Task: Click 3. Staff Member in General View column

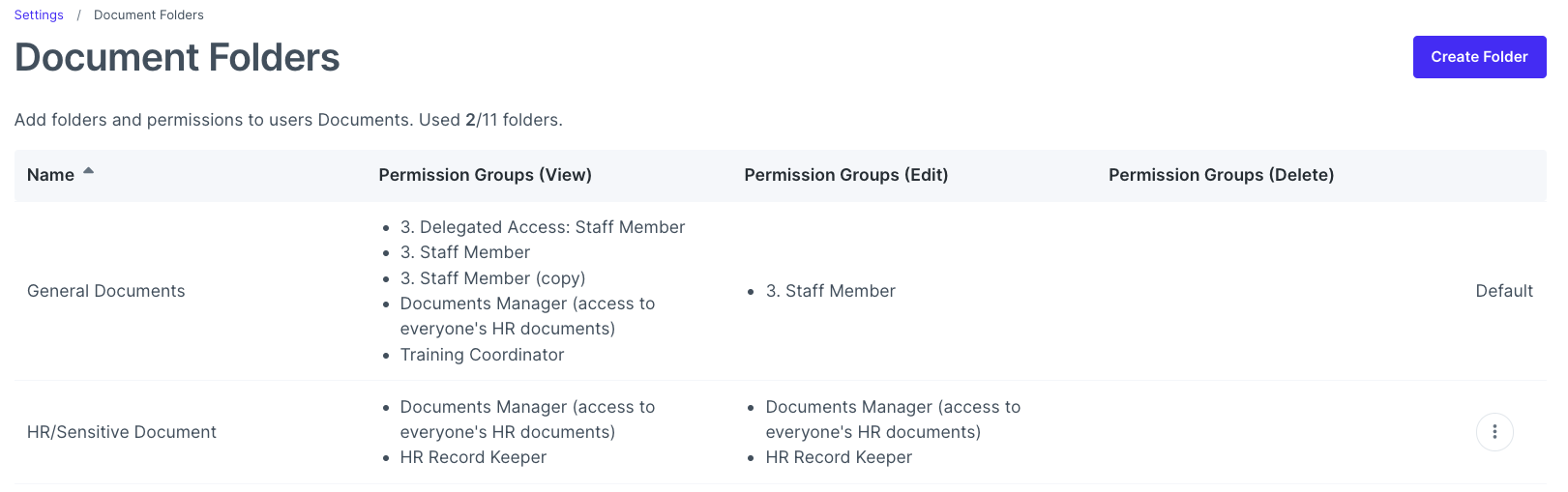Action: coord(465,252)
